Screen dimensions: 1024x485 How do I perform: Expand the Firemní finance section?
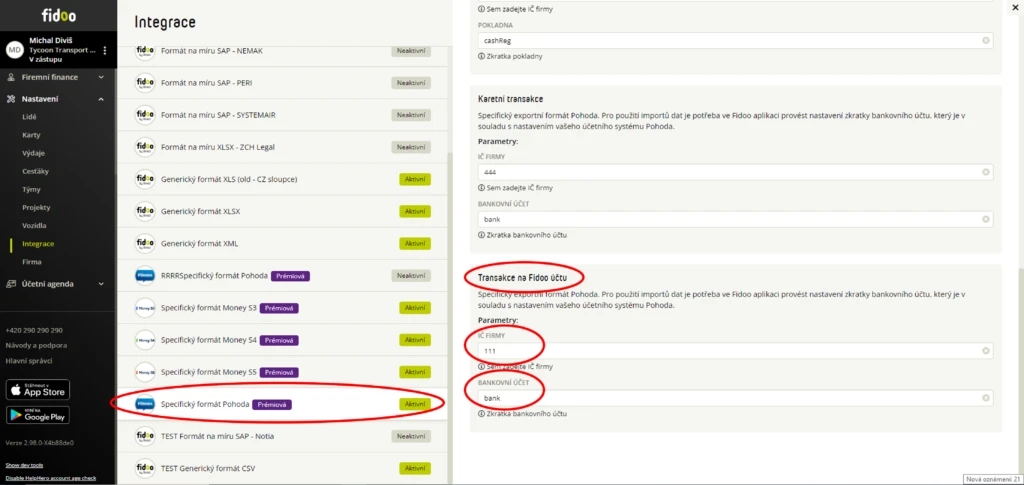point(101,77)
